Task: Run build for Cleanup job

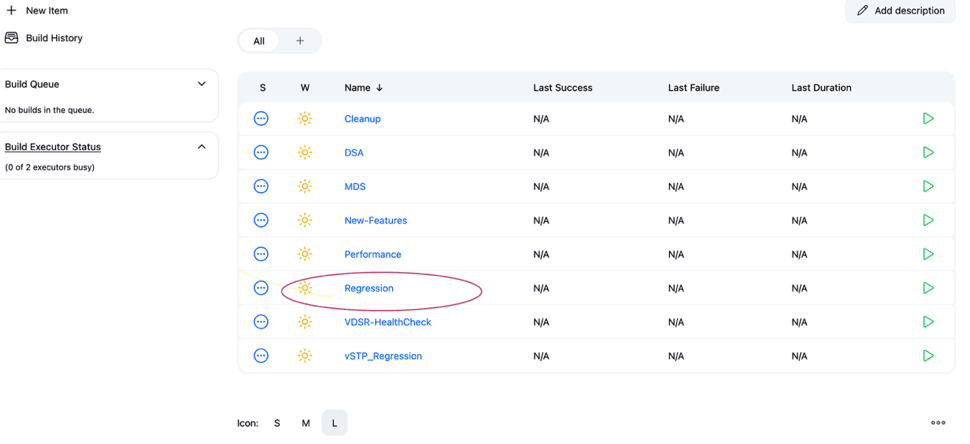Action: [x=928, y=119]
